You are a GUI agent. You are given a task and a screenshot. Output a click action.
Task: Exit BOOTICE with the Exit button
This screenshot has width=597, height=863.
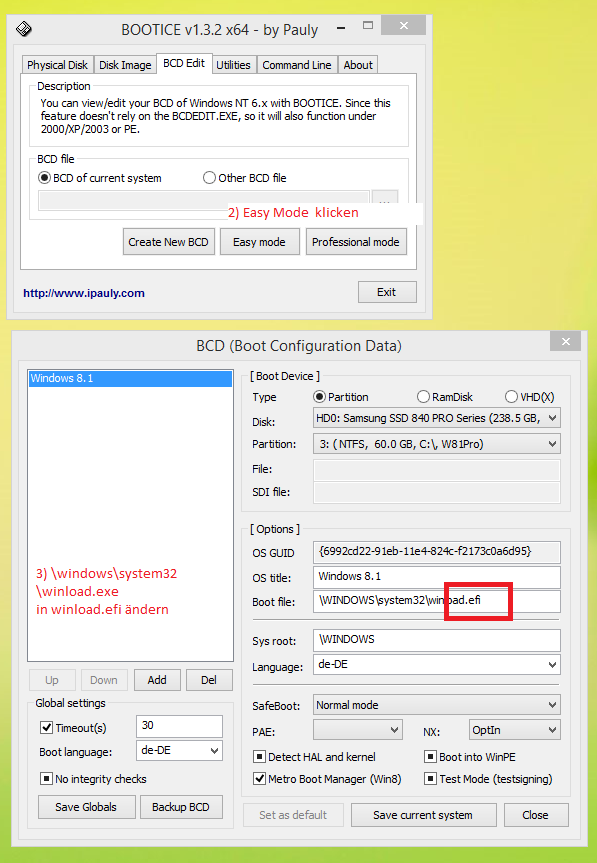pos(387,292)
